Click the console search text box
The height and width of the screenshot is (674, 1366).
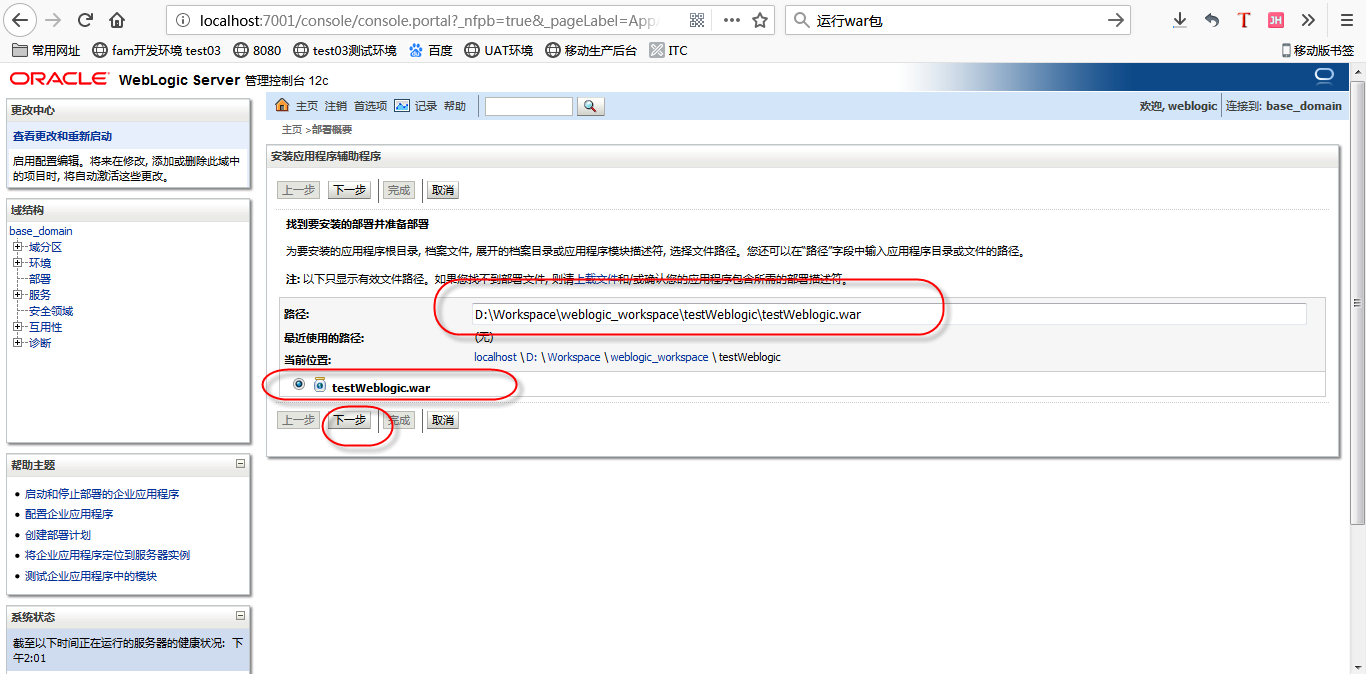click(x=529, y=106)
